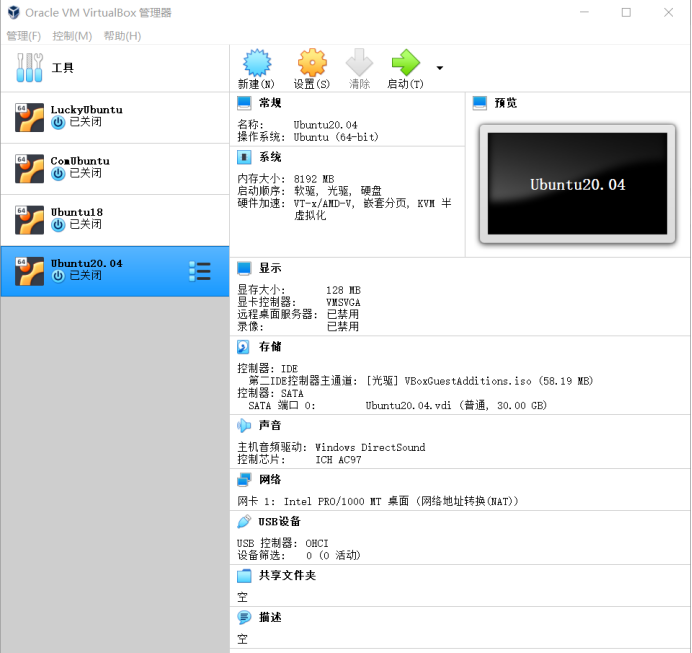The image size is (692, 653).
Task: Click the USB设备 plug icon
Action: tap(244, 522)
